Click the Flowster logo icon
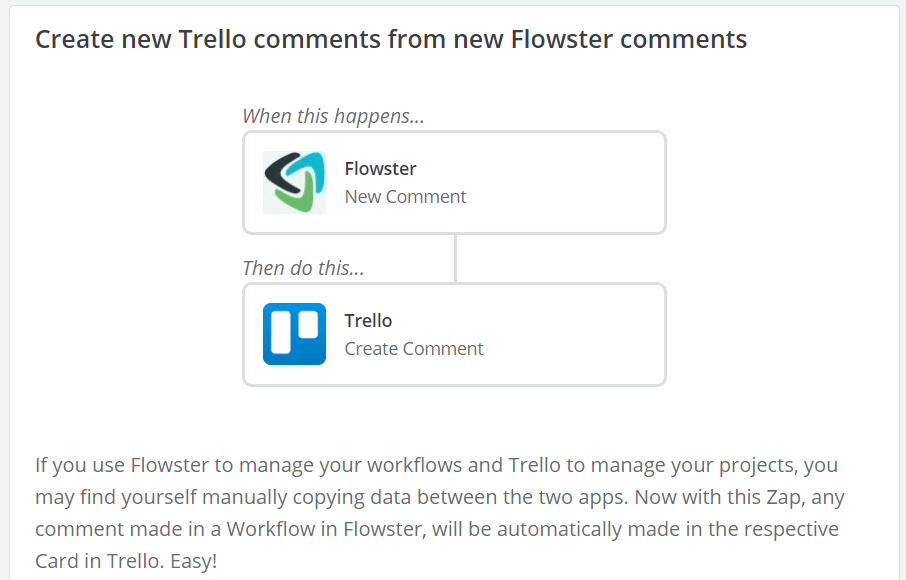This screenshot has height=580, width=906. (x=294, y=183)
